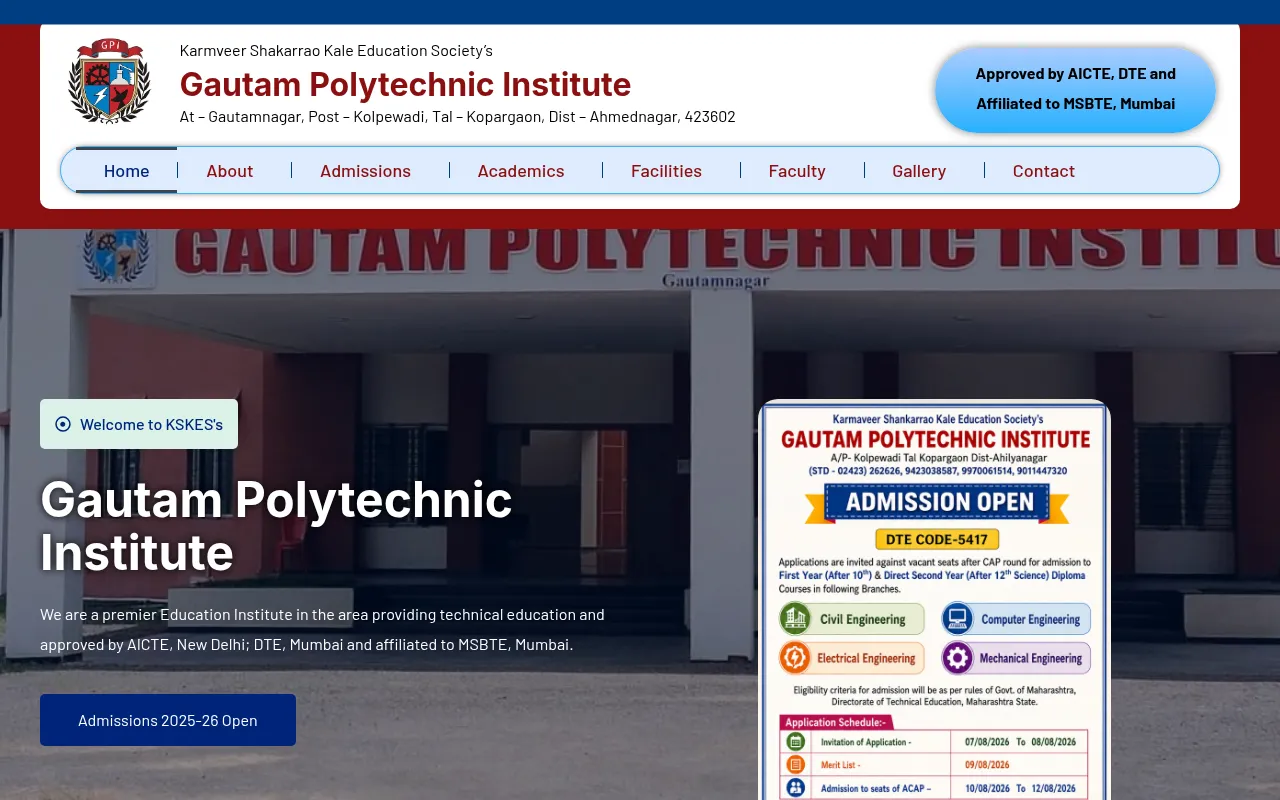This screenshot has height=800, width=1280.
Task: Click the large hero heading Gautam Polytechnic Institute
Action: [276, 526]
